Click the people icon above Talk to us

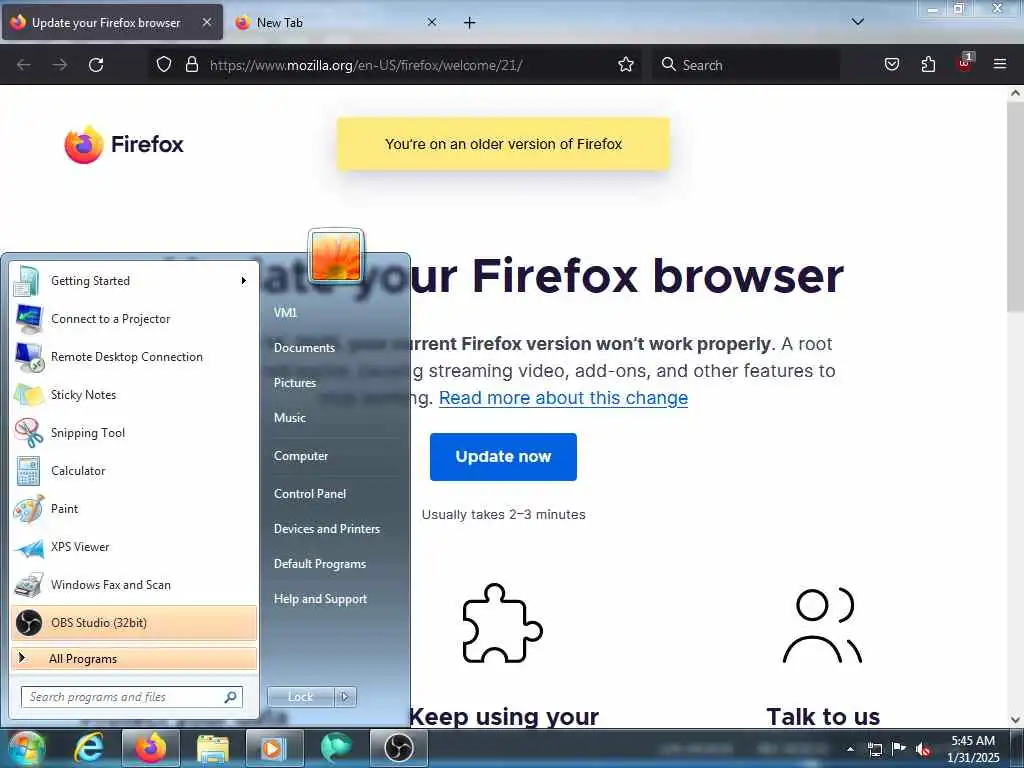pos(822,626)
